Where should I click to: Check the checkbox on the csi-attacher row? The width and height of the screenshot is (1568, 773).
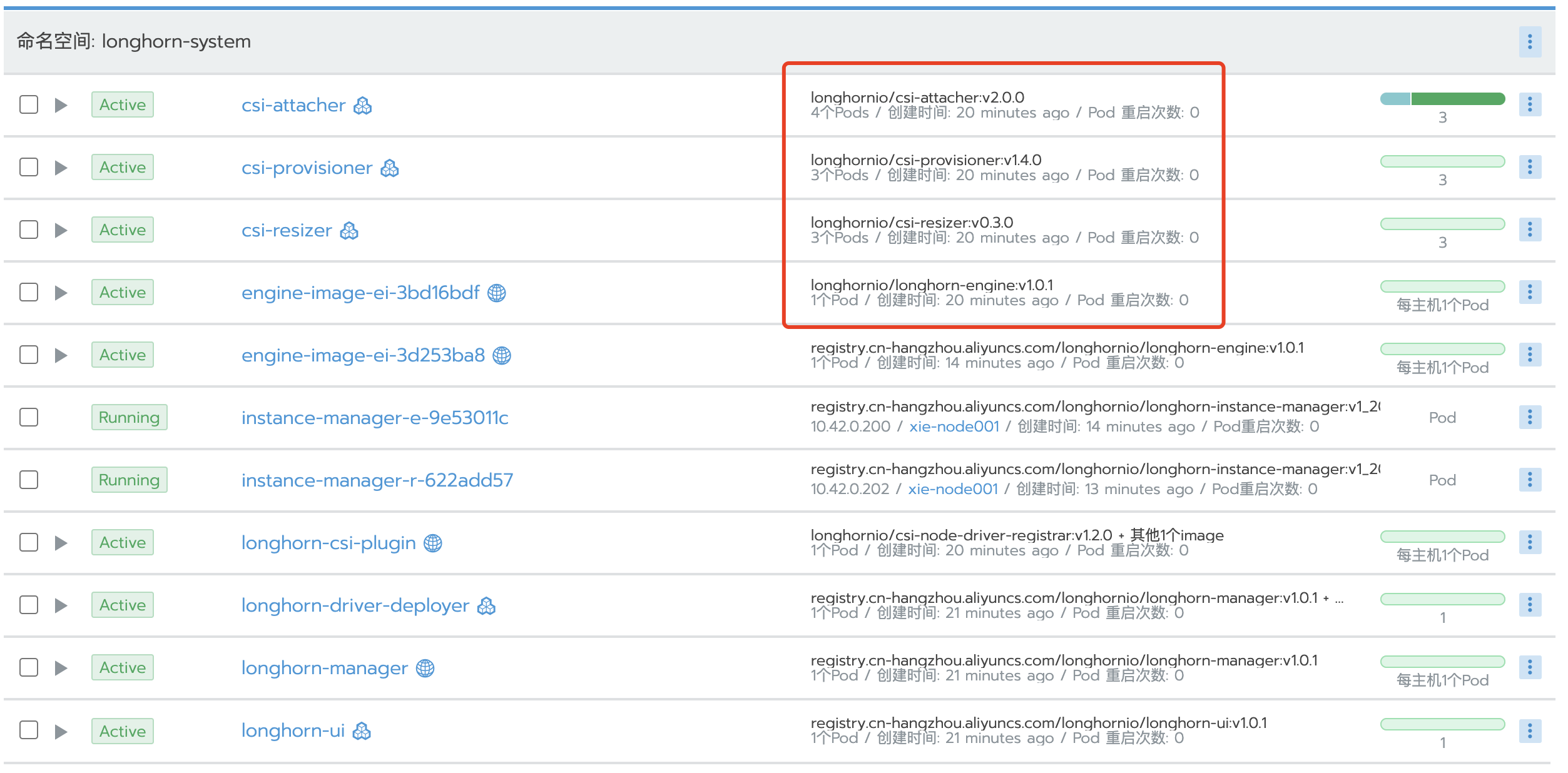pyautogui.click(x=28, y=104)
